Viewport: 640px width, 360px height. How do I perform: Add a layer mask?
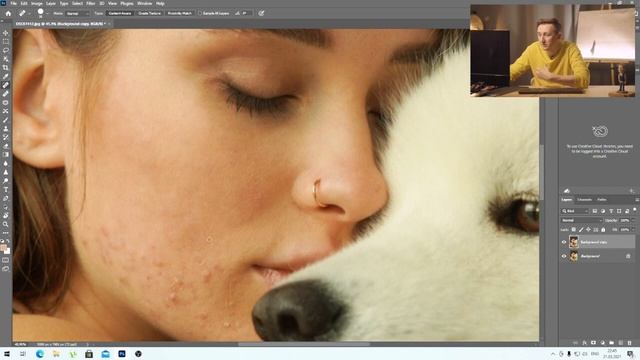click(x=593, y=343)
